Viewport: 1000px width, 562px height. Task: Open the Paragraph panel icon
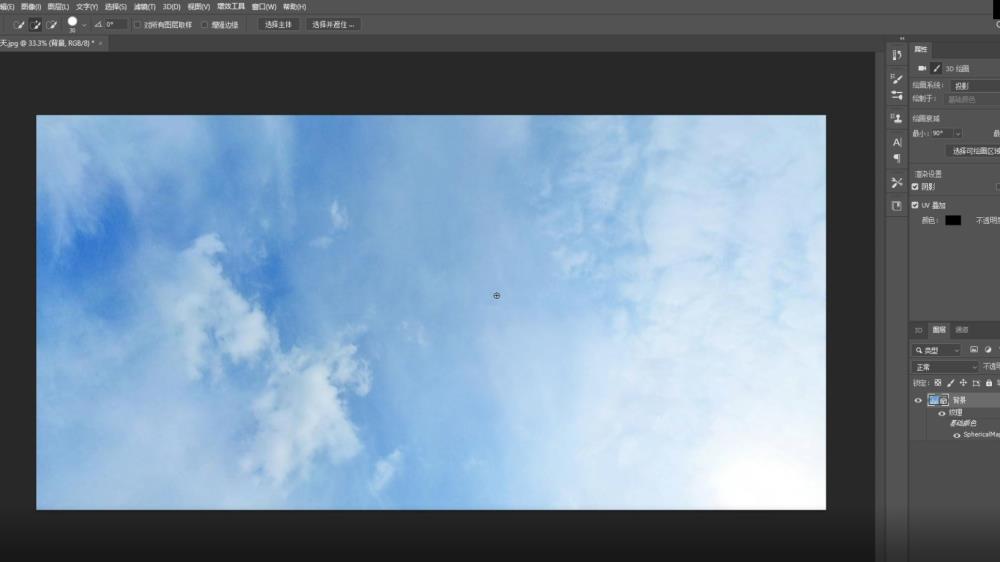point(897,158)
